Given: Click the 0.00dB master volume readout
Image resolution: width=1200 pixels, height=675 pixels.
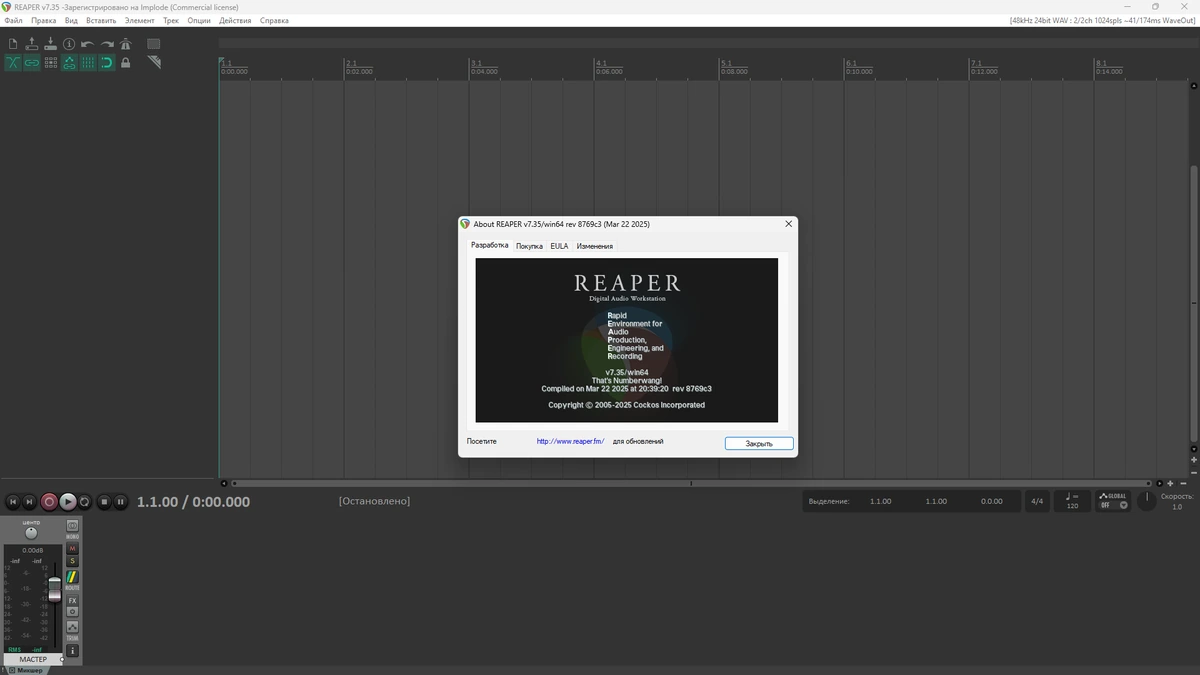Looking at the screenshot, I should (x=32, y=550).
